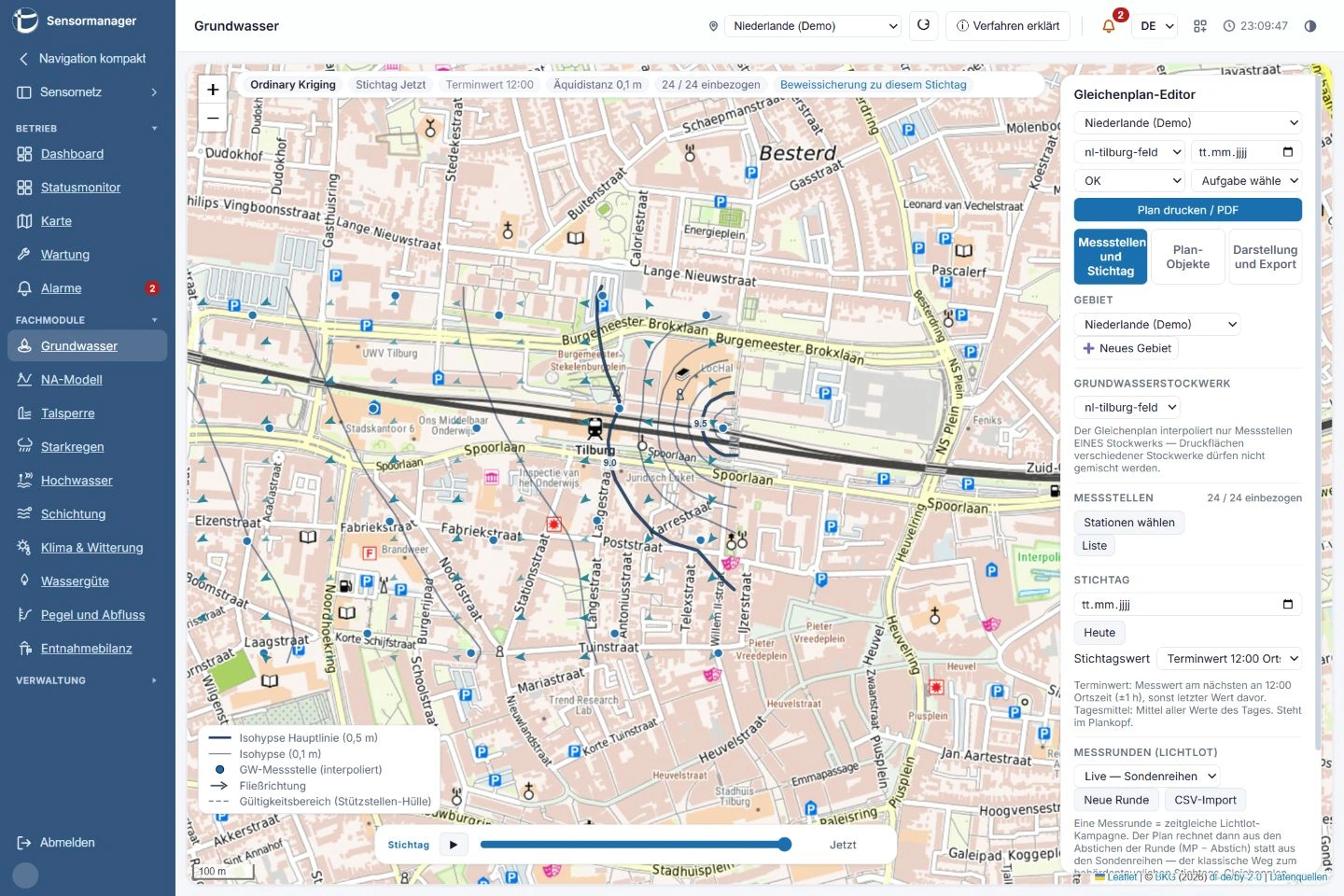Open the Stichtagswert Terminwert dropdown
Image resolution: width=1344 pixels, height=896 pixels.
click(1229, 659)
